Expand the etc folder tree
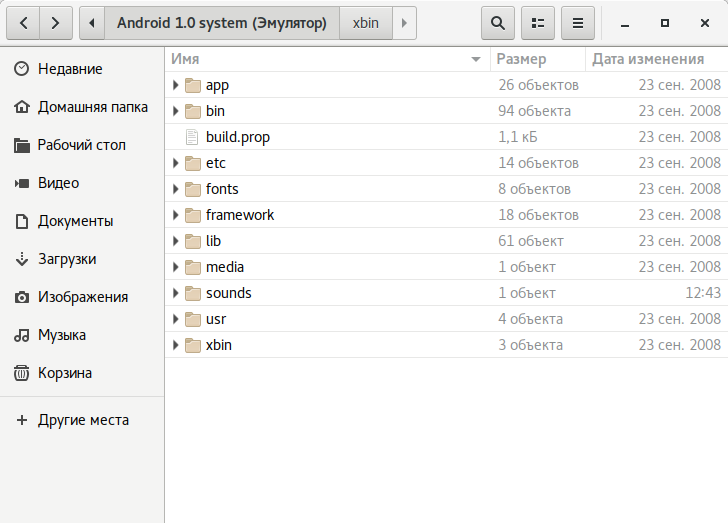The image size is (728, 523). (x=176, y=163)
